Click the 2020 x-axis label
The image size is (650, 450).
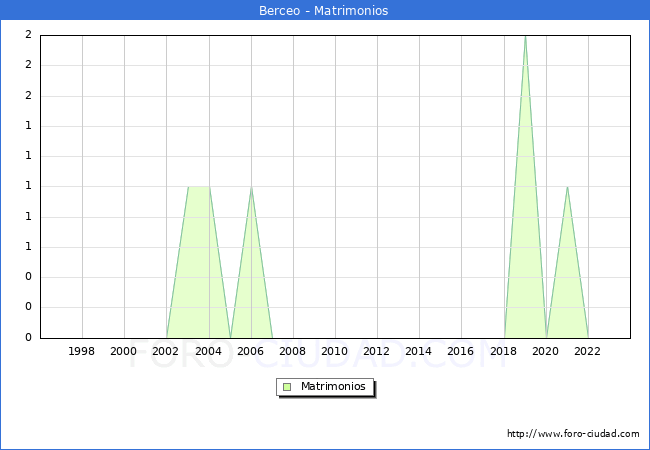pyautogui.click(x=545, y=351)
